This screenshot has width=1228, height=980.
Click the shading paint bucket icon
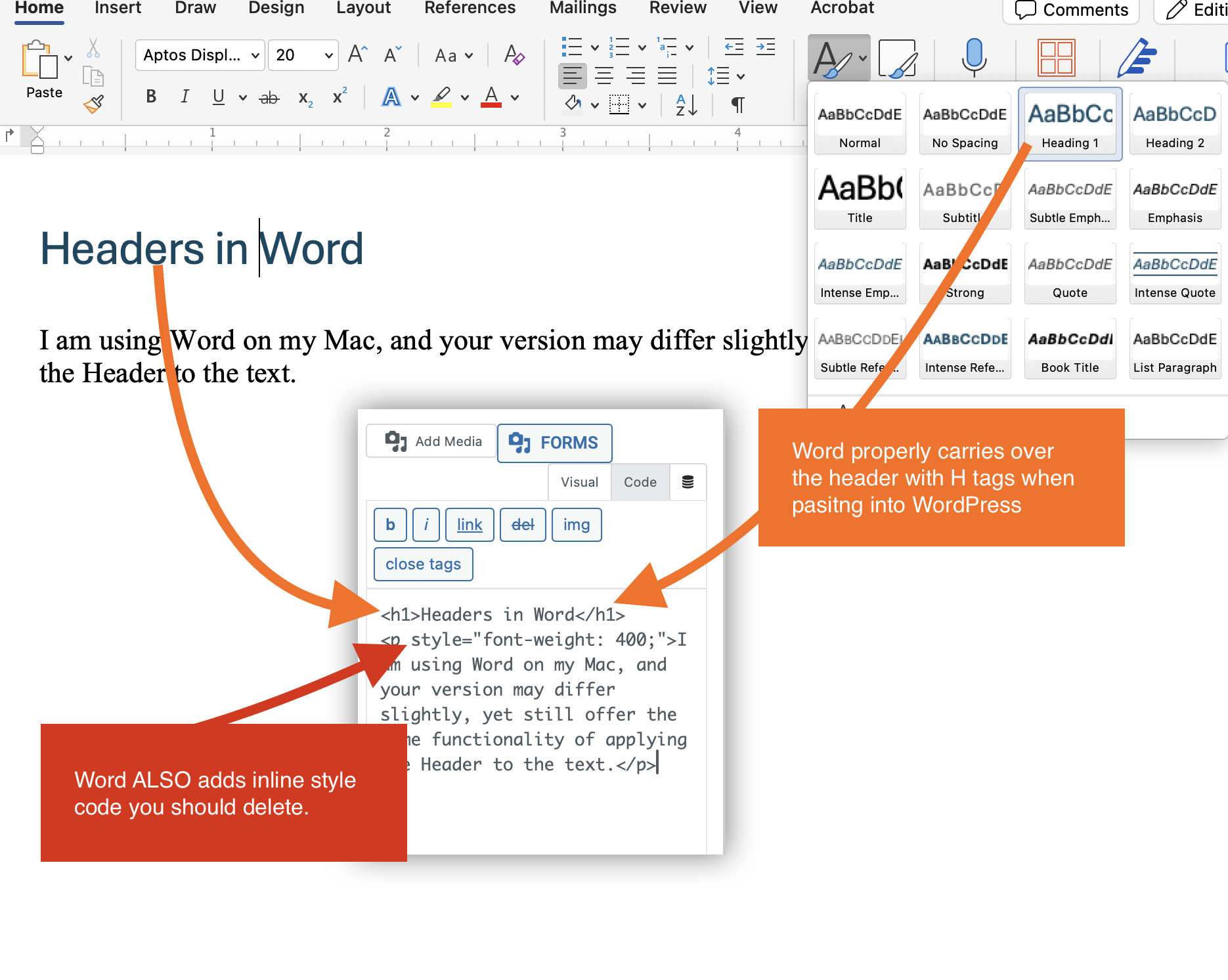573,104
